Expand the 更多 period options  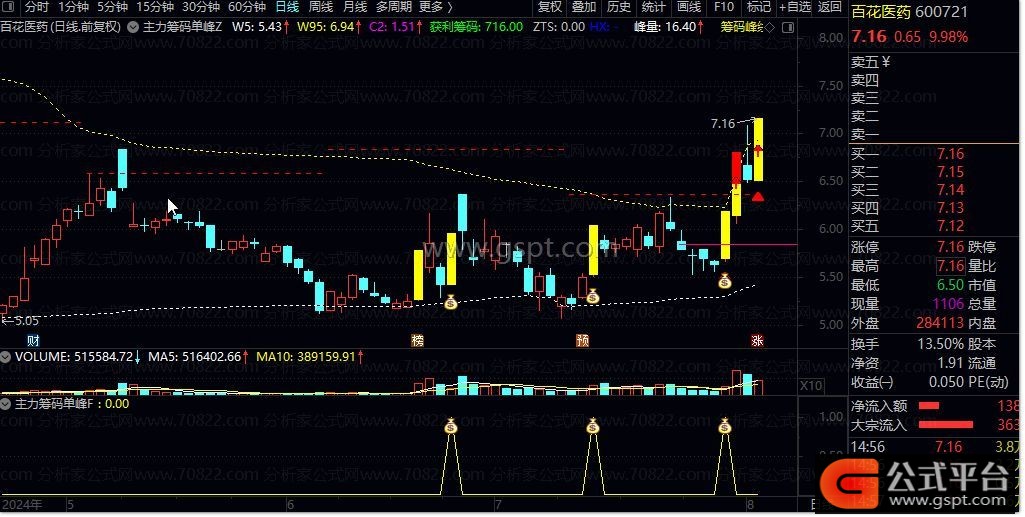click(435, 7)
